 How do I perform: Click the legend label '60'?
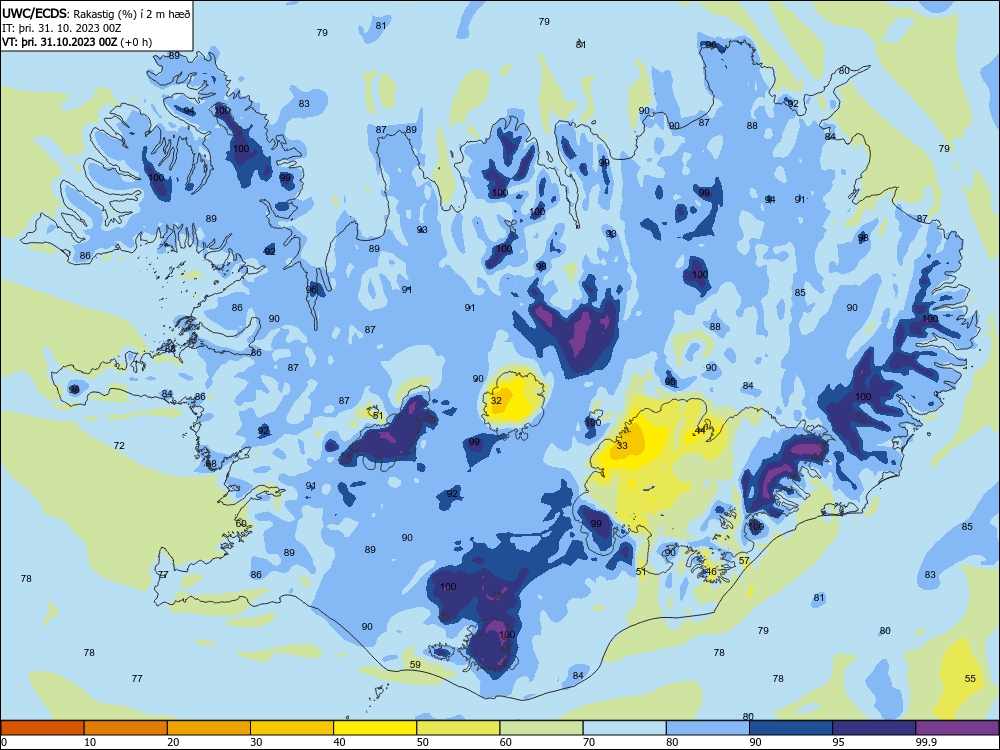506,742
